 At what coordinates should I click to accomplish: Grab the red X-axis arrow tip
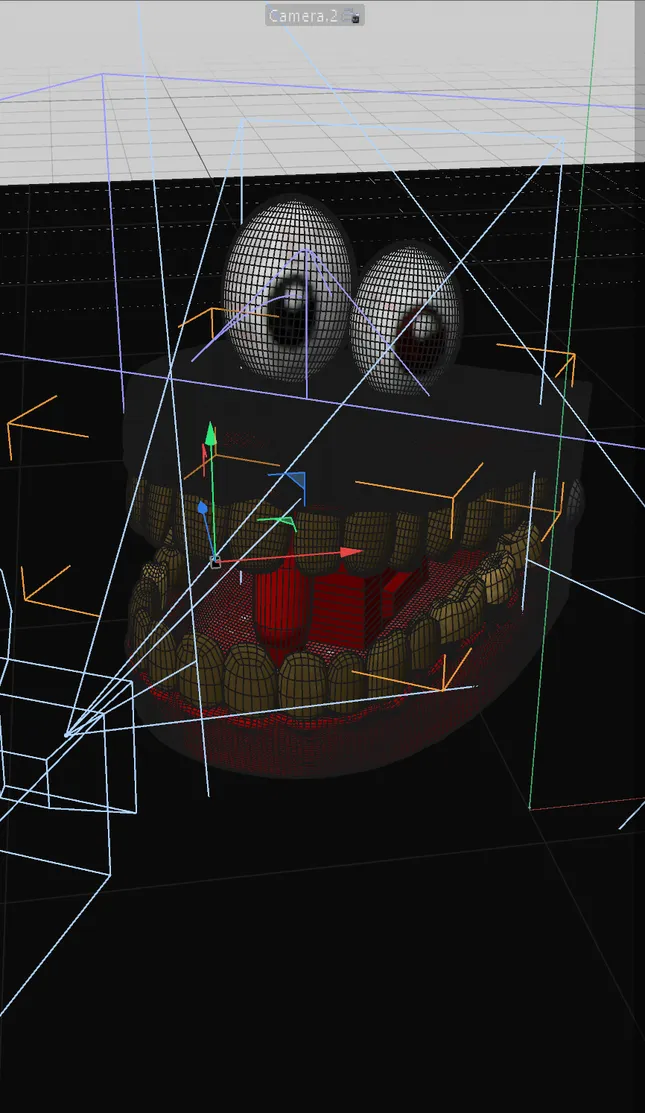coord(351,552)
